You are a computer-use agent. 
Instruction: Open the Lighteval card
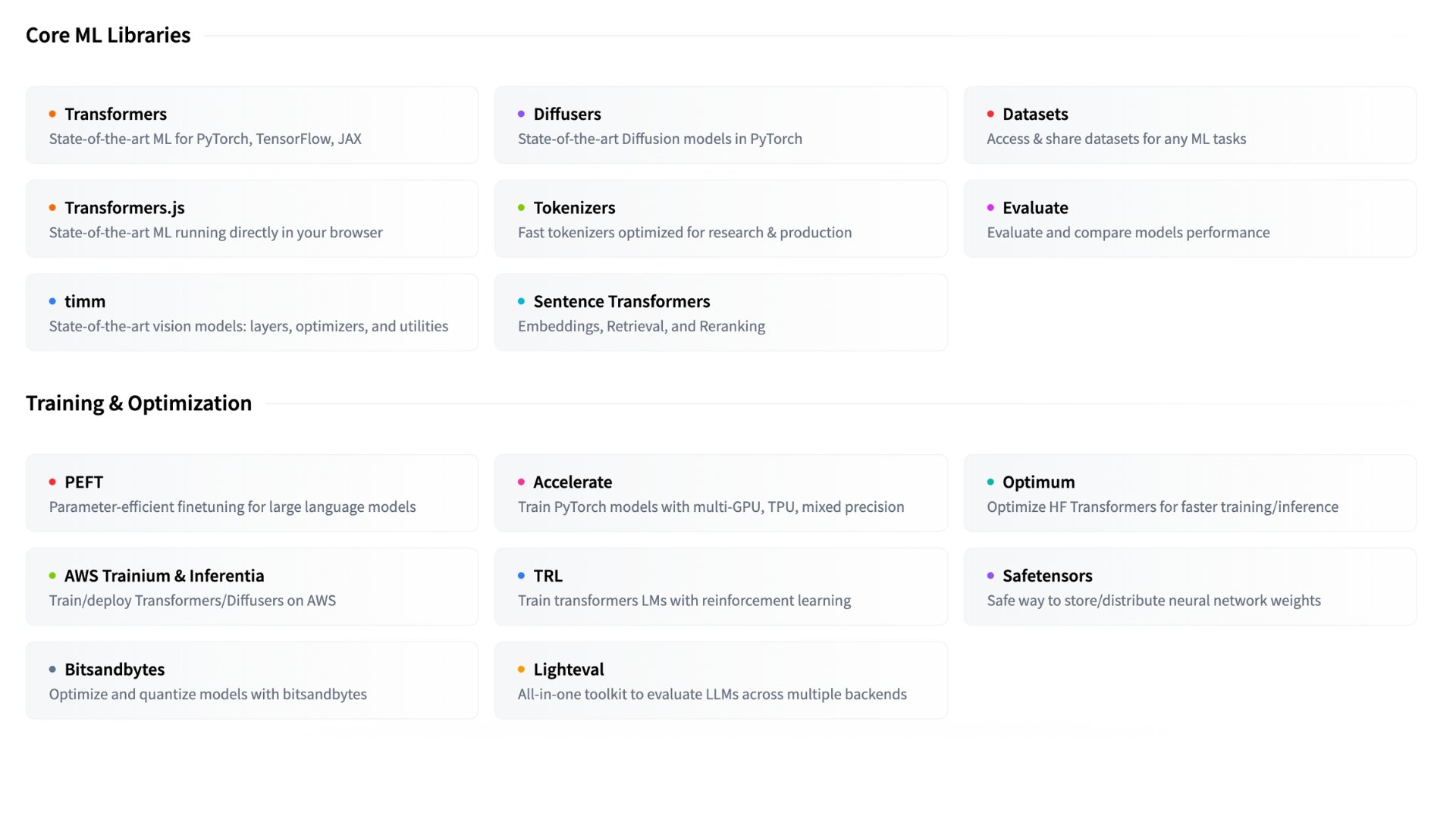click(720, 680)
